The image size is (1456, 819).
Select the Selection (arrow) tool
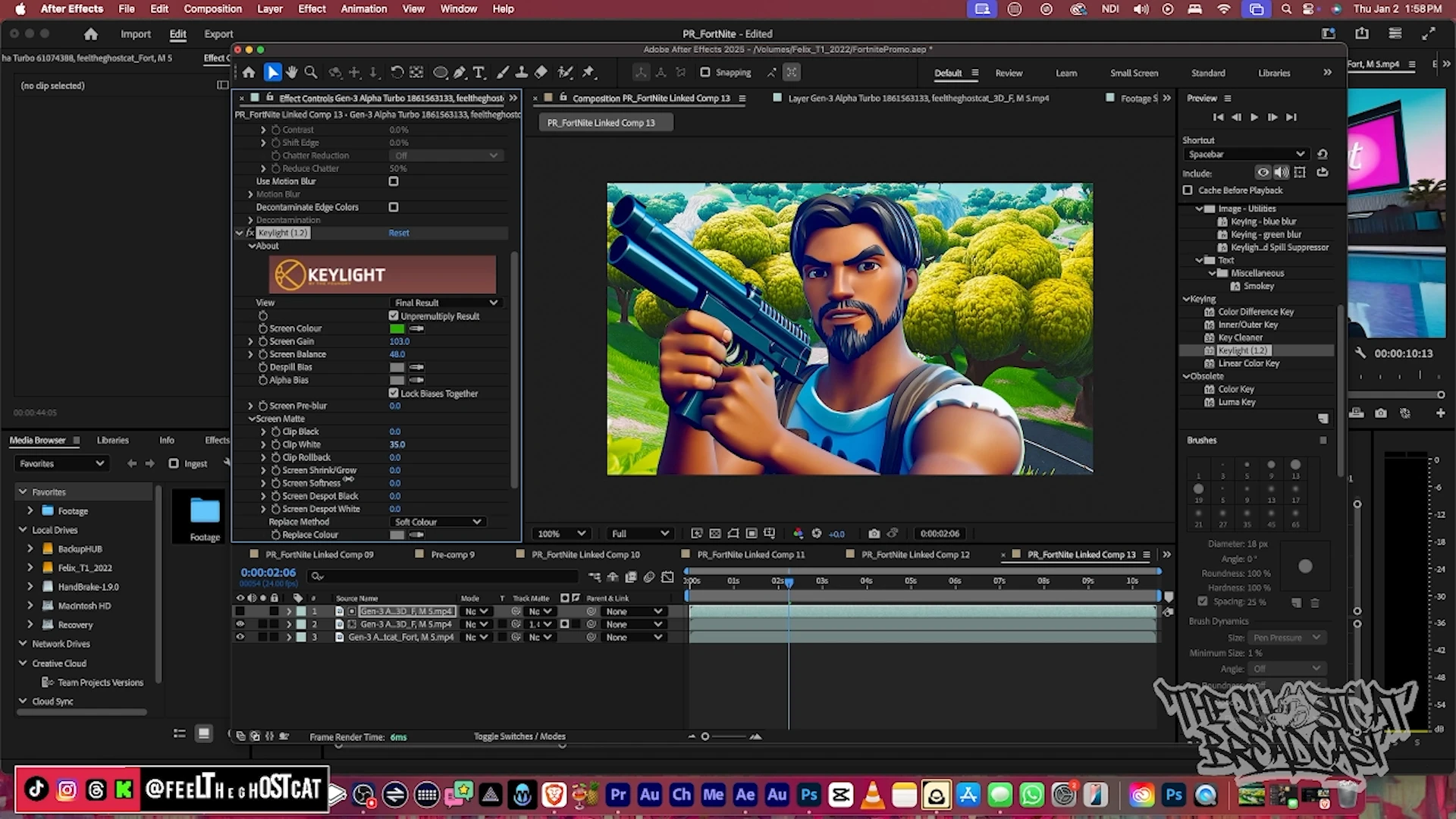click(273, 73)
